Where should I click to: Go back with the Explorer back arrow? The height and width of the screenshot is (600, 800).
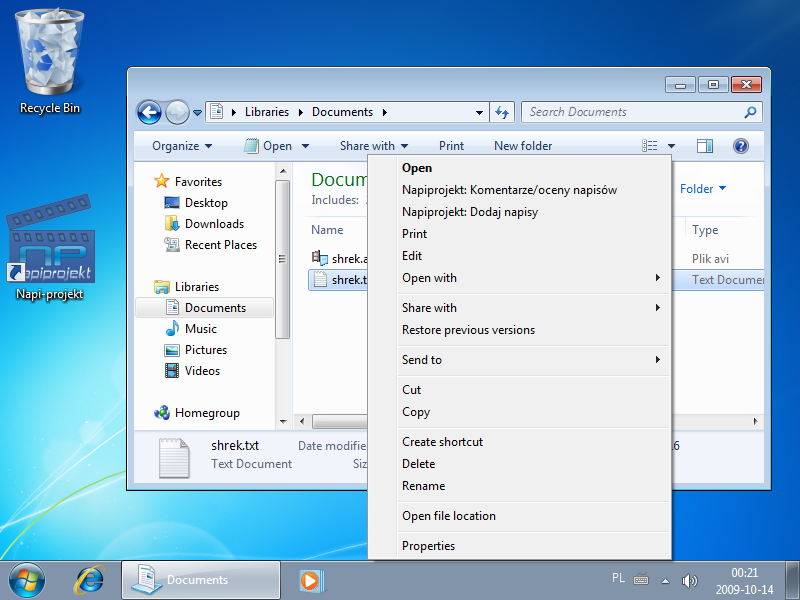coord(149,112)
